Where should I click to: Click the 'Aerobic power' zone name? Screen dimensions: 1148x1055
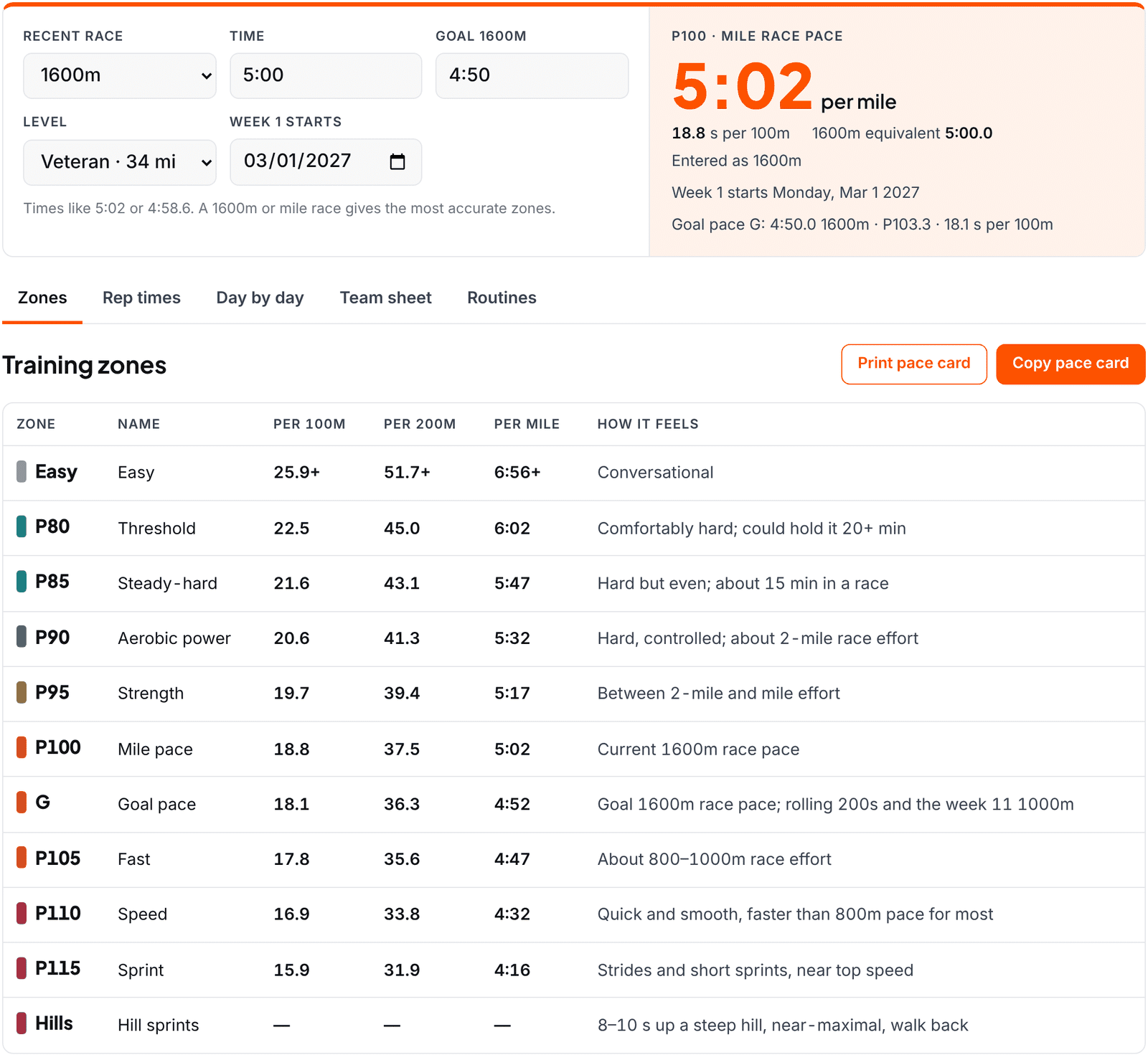coord(174,638)
